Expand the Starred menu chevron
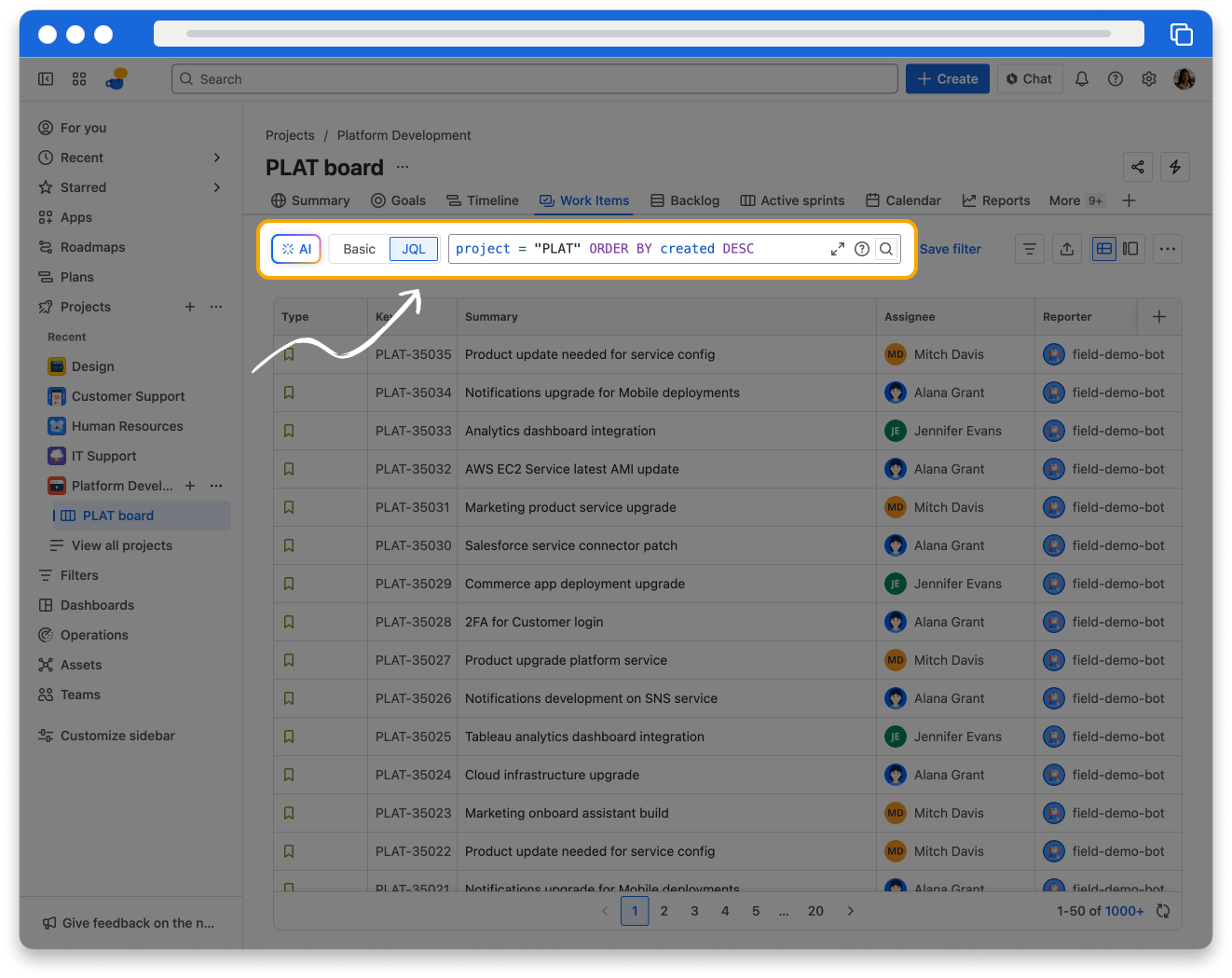Image resolution: width=1232 pixels, height=978 pixels. pos(217,187)
